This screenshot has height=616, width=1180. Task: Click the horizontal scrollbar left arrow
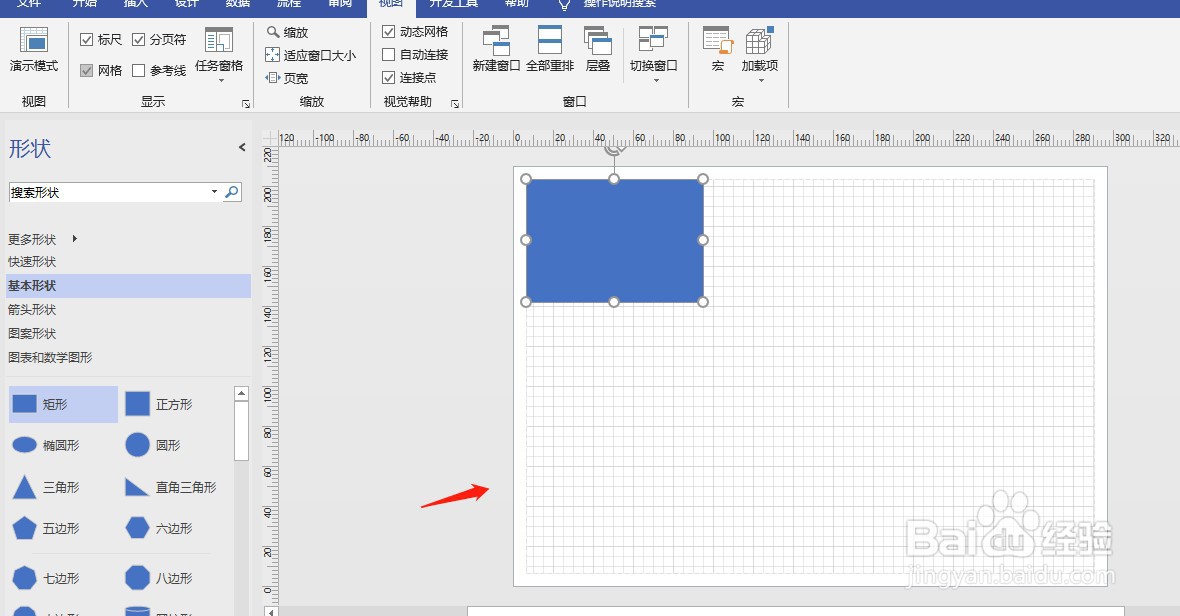coord(271,611)
